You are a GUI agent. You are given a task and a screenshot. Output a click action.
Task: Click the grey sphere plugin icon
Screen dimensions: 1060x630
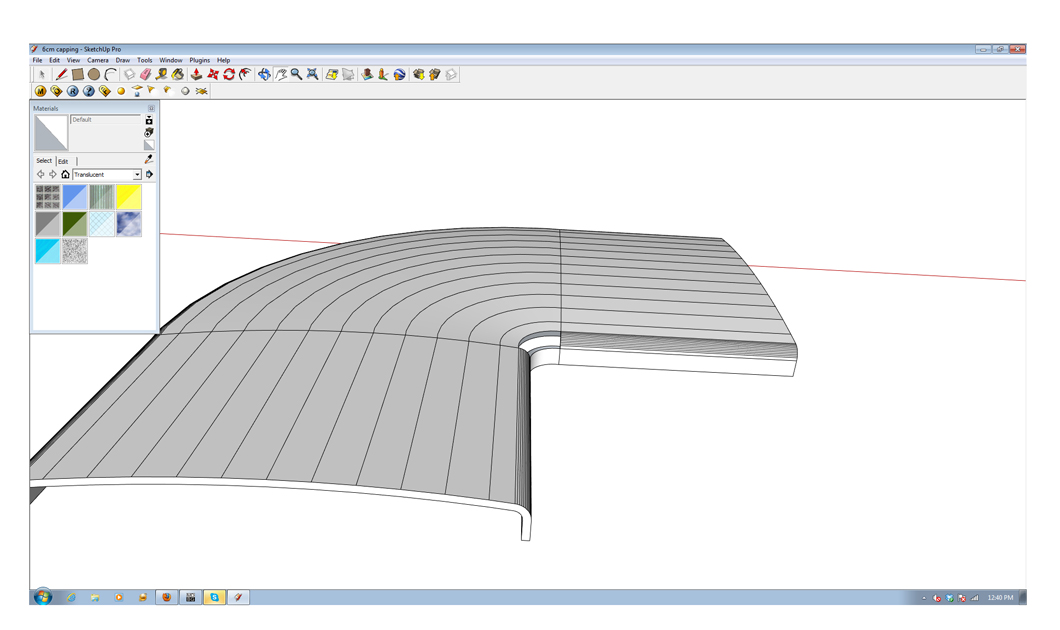pos(185,91)
